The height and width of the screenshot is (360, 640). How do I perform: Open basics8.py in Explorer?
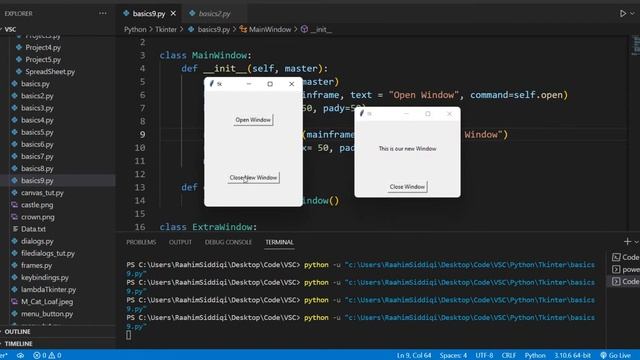click(37, 169)
